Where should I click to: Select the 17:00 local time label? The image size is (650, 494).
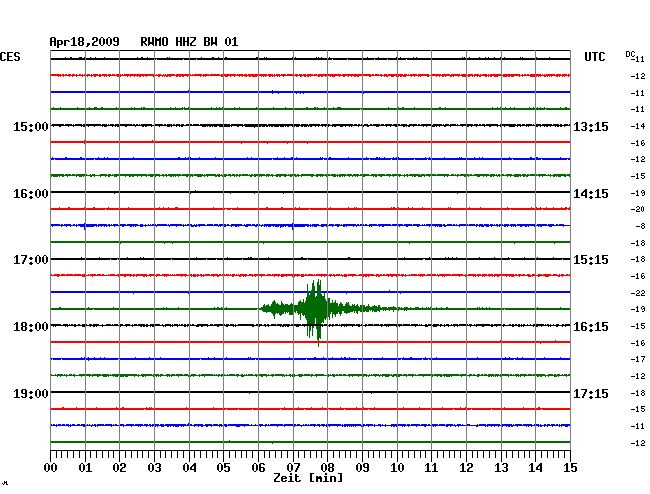(31, 260)
